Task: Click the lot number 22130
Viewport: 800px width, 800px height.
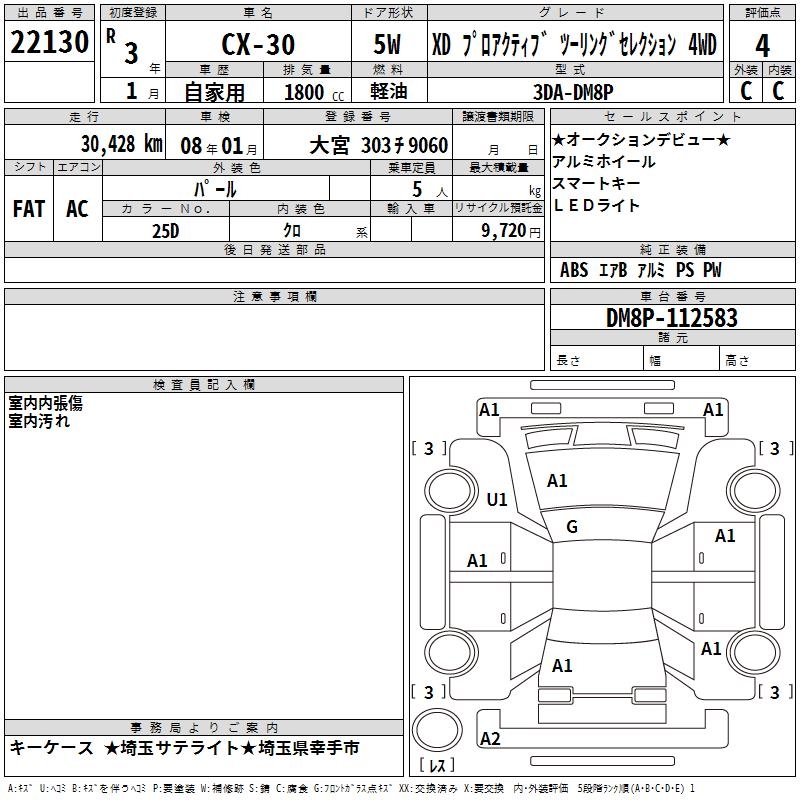Action: pos(49,42)
